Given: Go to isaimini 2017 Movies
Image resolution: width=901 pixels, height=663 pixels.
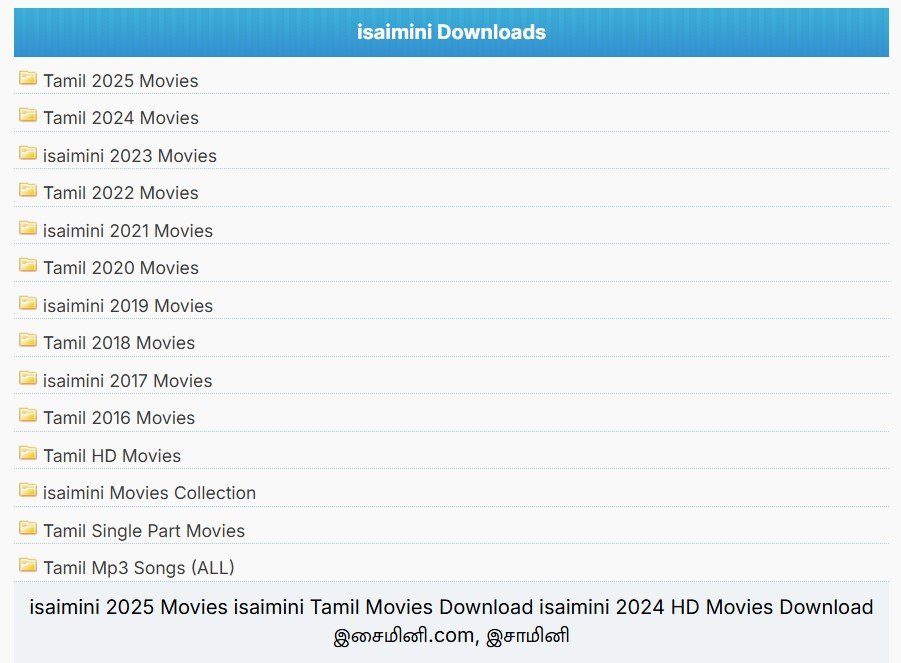Looking at the screenshot, I should click(x=128, y=380).
